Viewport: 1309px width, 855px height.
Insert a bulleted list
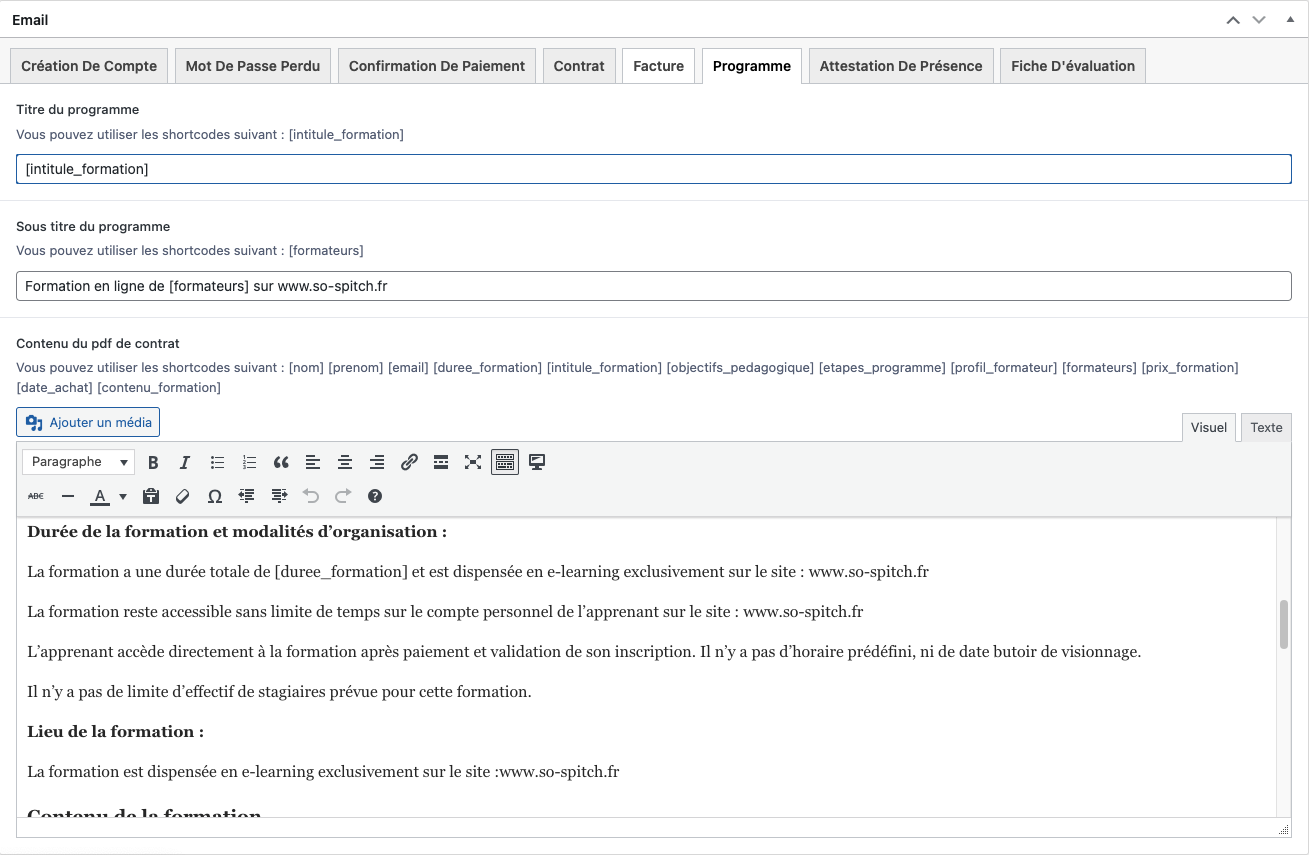[x=217, y=461]
